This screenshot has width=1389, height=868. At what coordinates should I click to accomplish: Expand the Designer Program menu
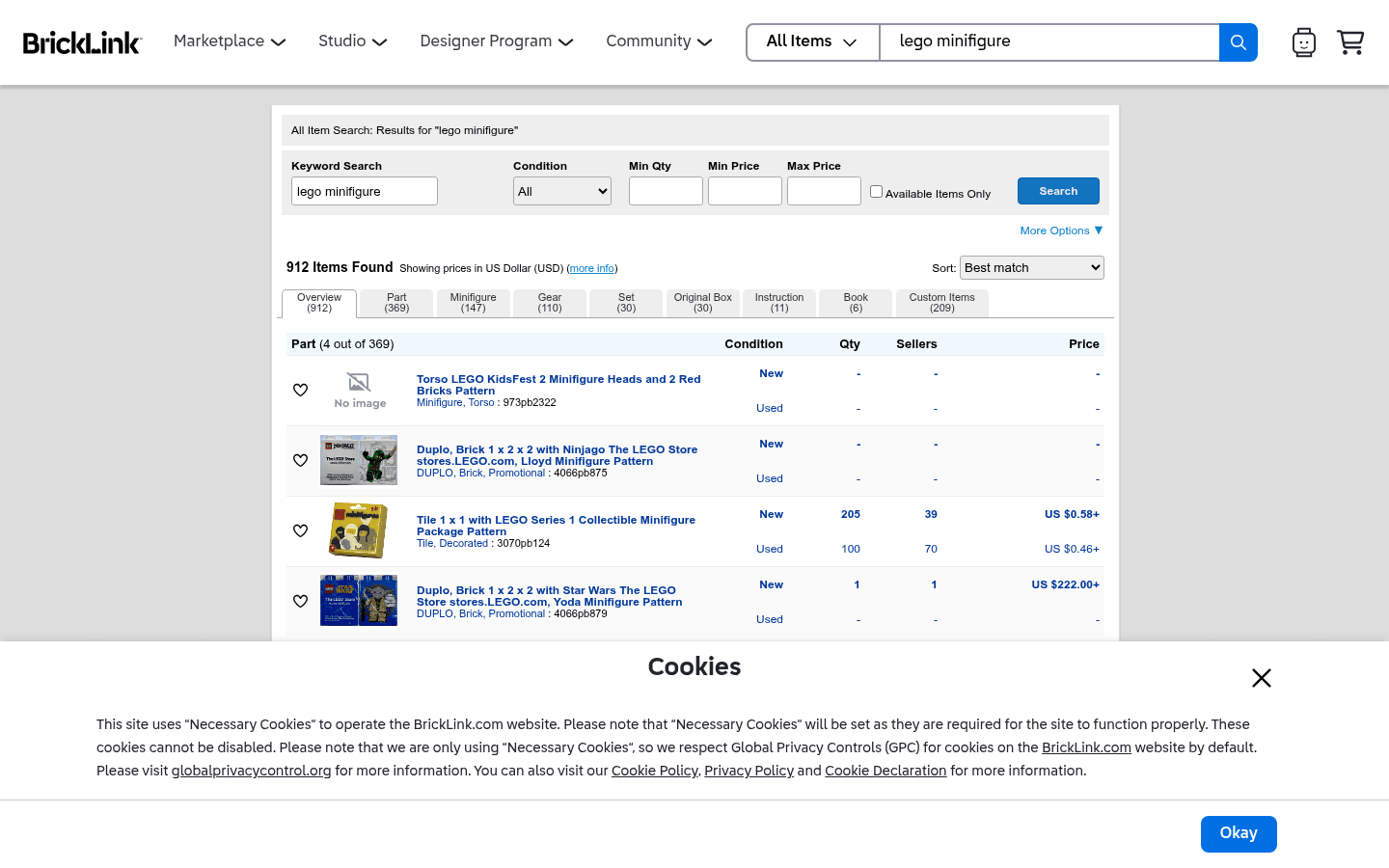click(x=497, y=41)
